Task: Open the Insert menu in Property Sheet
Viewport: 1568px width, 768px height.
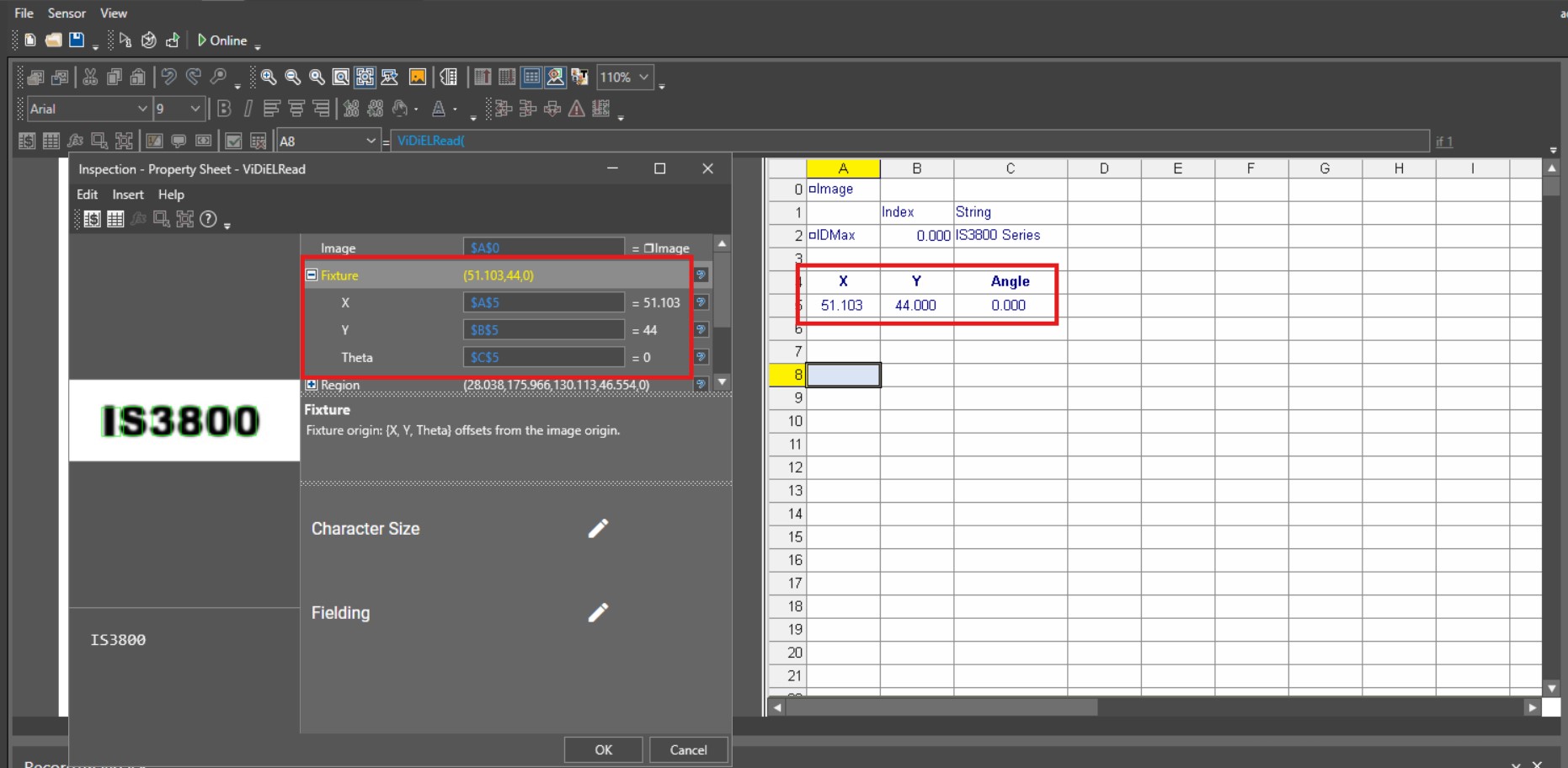Action: tap(127, 195)
